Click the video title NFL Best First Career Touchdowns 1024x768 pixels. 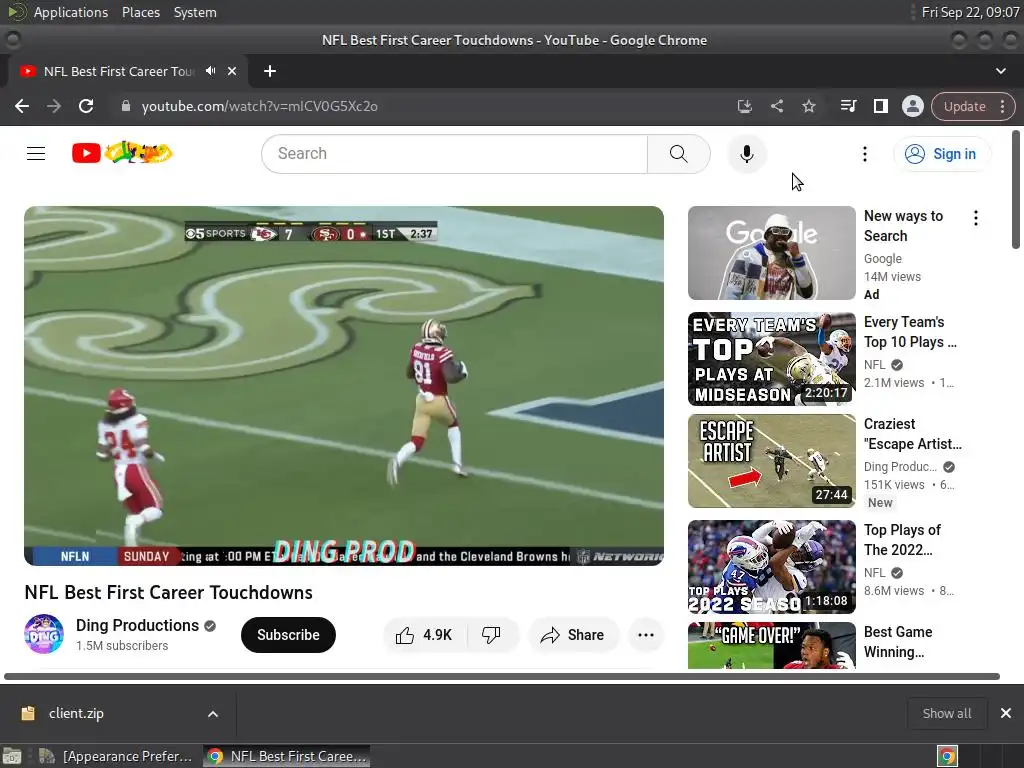point(168,592)
